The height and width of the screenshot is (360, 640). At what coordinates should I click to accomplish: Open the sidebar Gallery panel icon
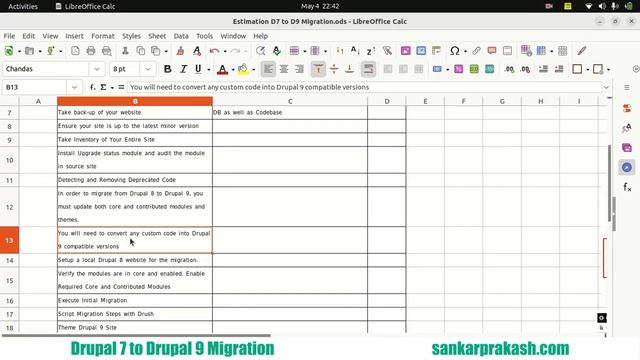click(x=627, y=147)
